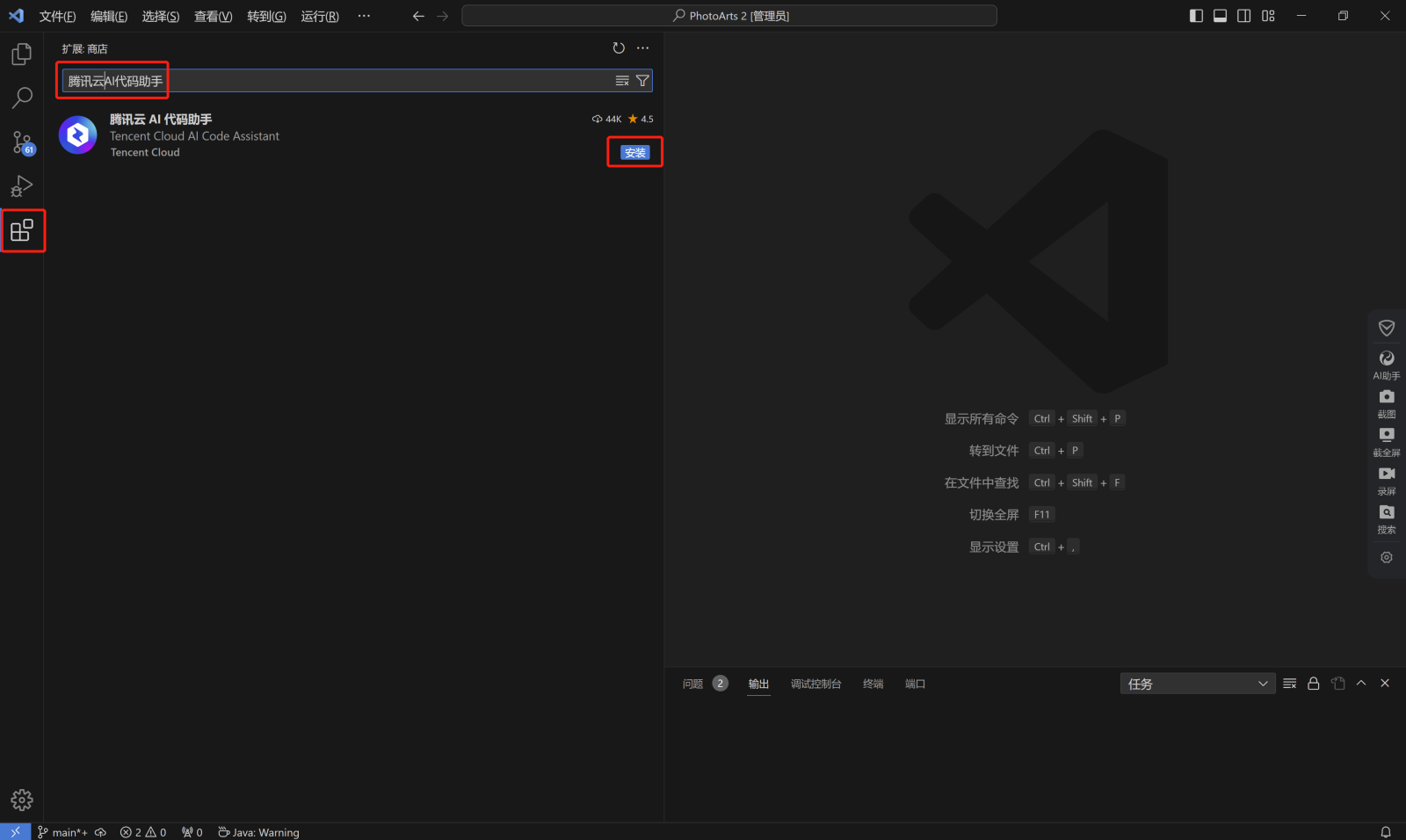Close the bottom panel
The image size is (1406, 840).
tap(1385, 684)
